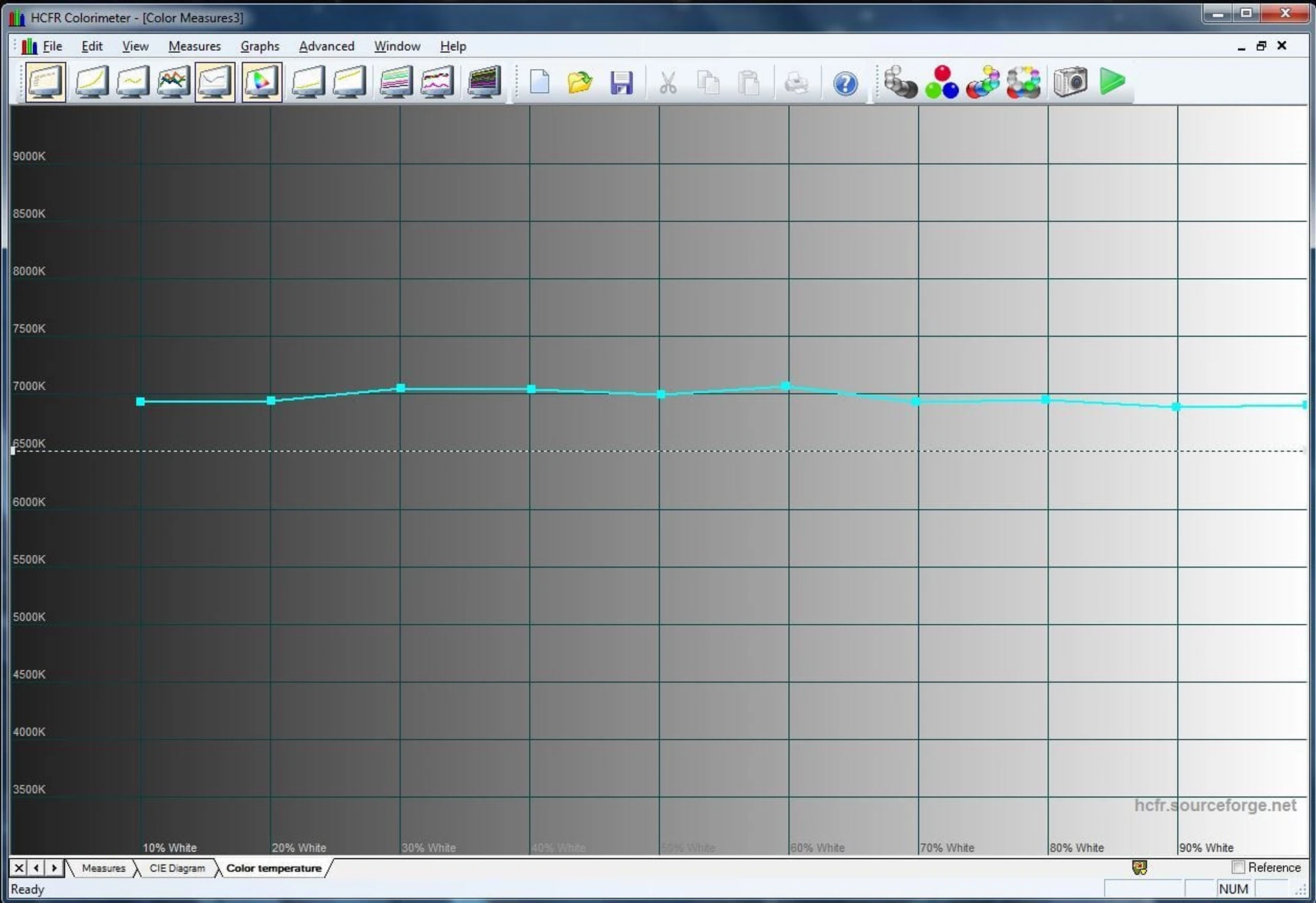1316x903 pixels.
Task: Enable the Reference checkbox
Action: [x=1238, y=867]
